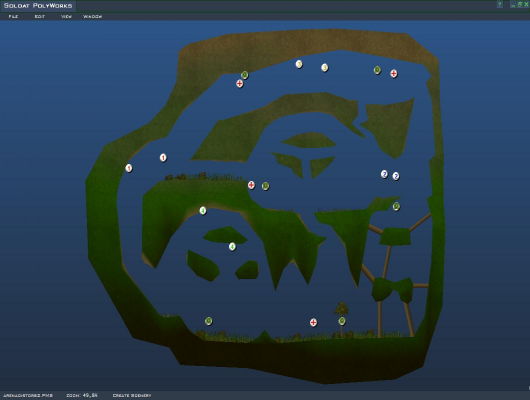530x400 pixels.
Task: Select the green marker below the blue 2 spawns
Action: (396, 206)
